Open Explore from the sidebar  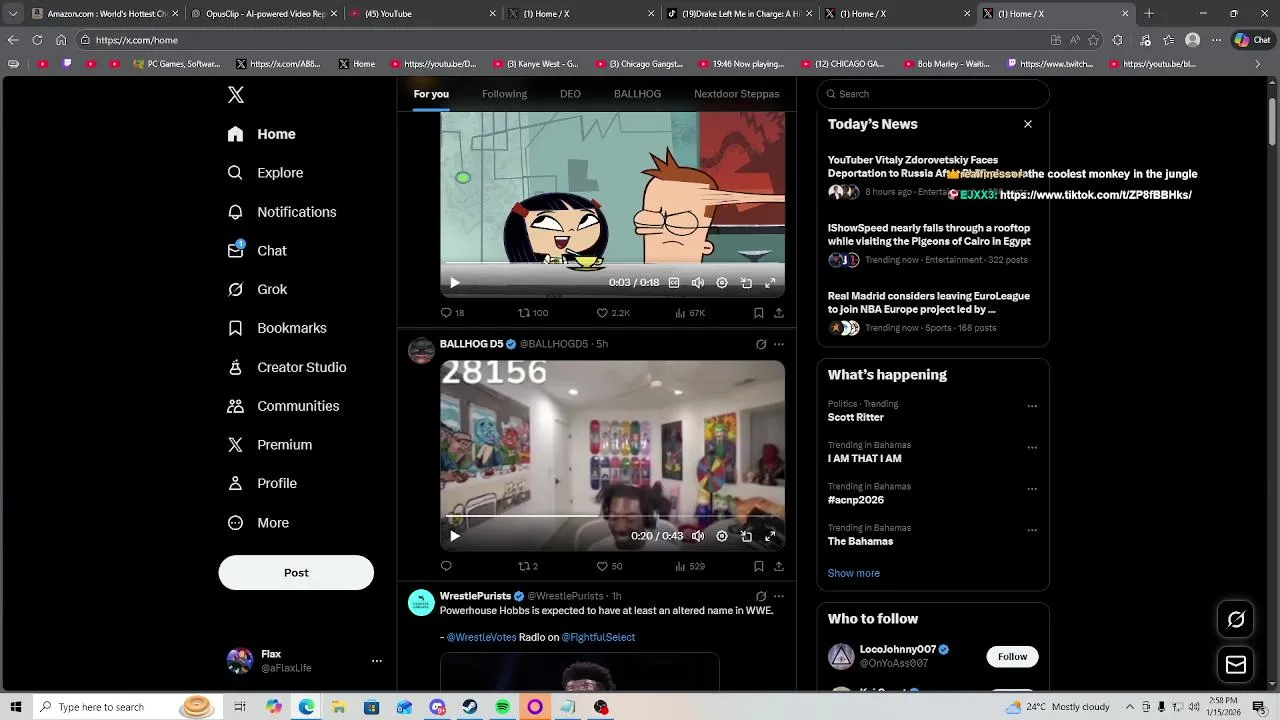tap(265, 173)
